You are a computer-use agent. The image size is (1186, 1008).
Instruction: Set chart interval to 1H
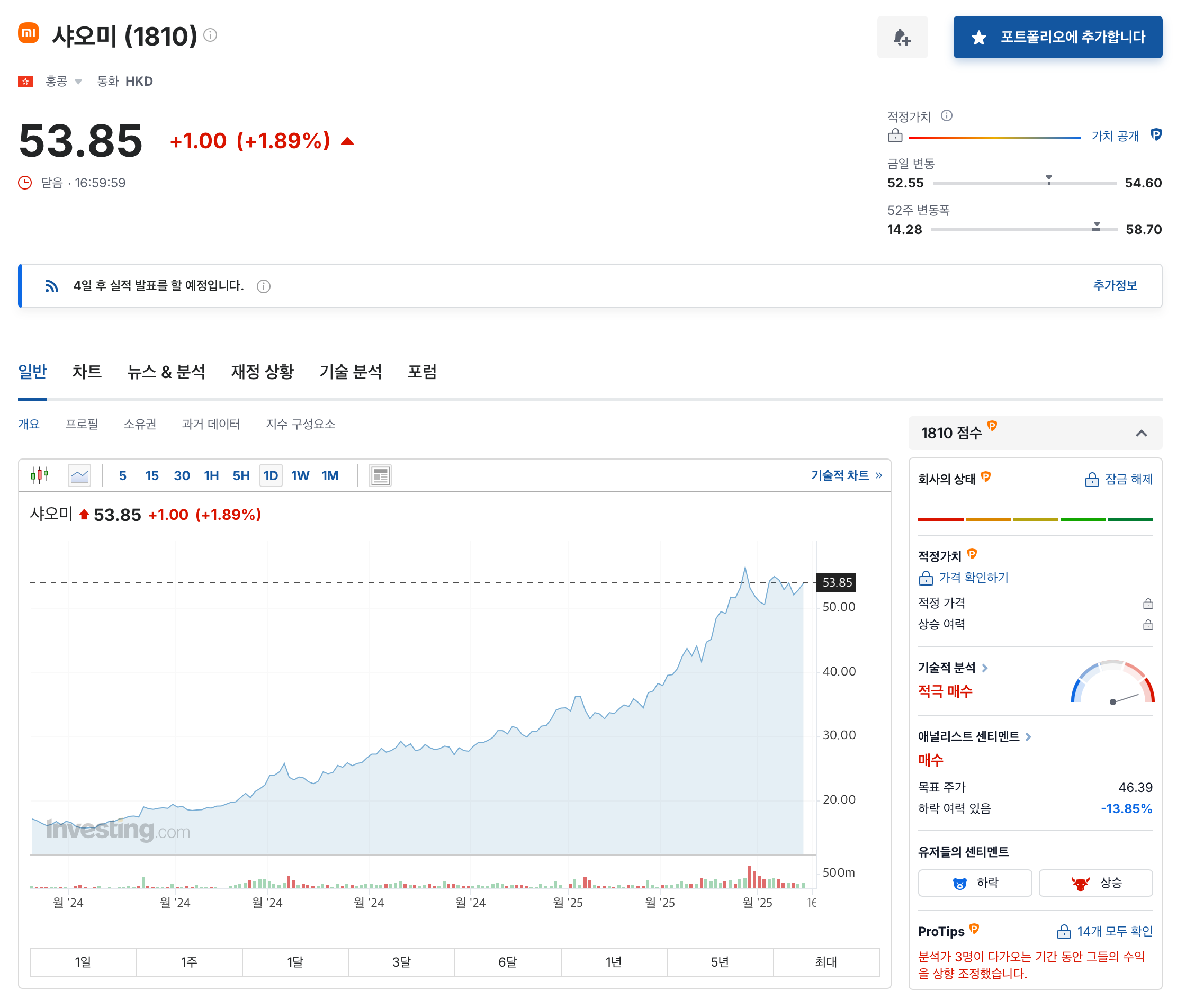coord(211,475)
